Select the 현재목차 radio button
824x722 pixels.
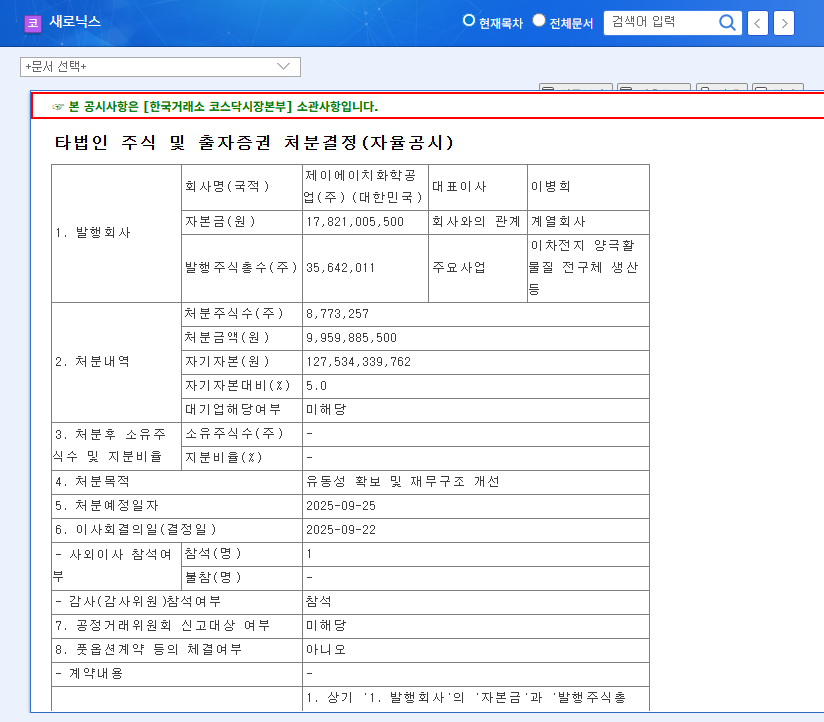pos(468,20)
